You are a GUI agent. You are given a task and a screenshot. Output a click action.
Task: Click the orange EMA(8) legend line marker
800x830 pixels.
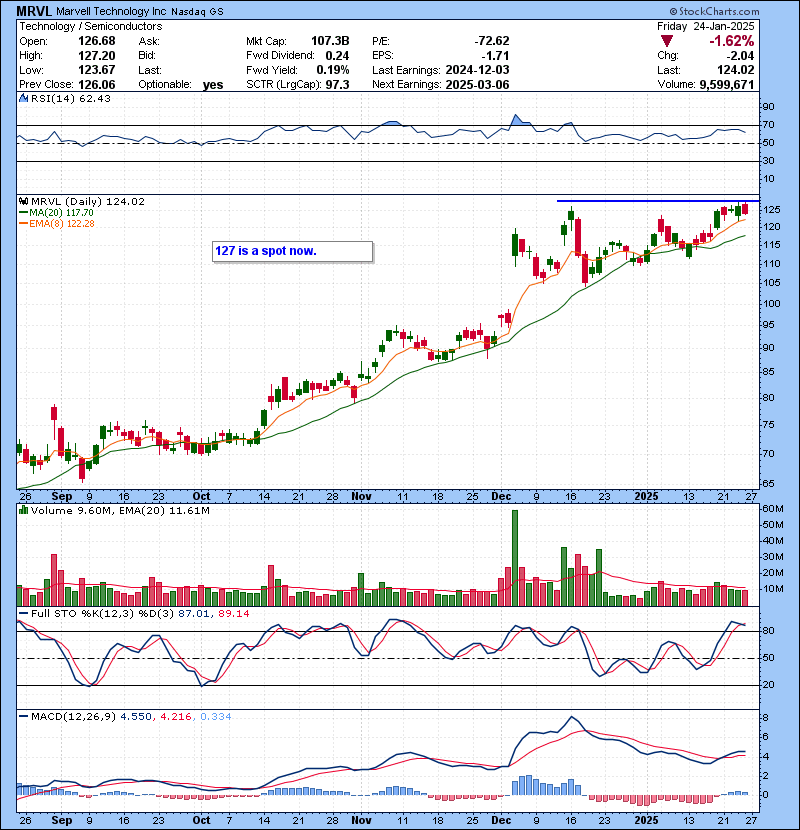24,224
